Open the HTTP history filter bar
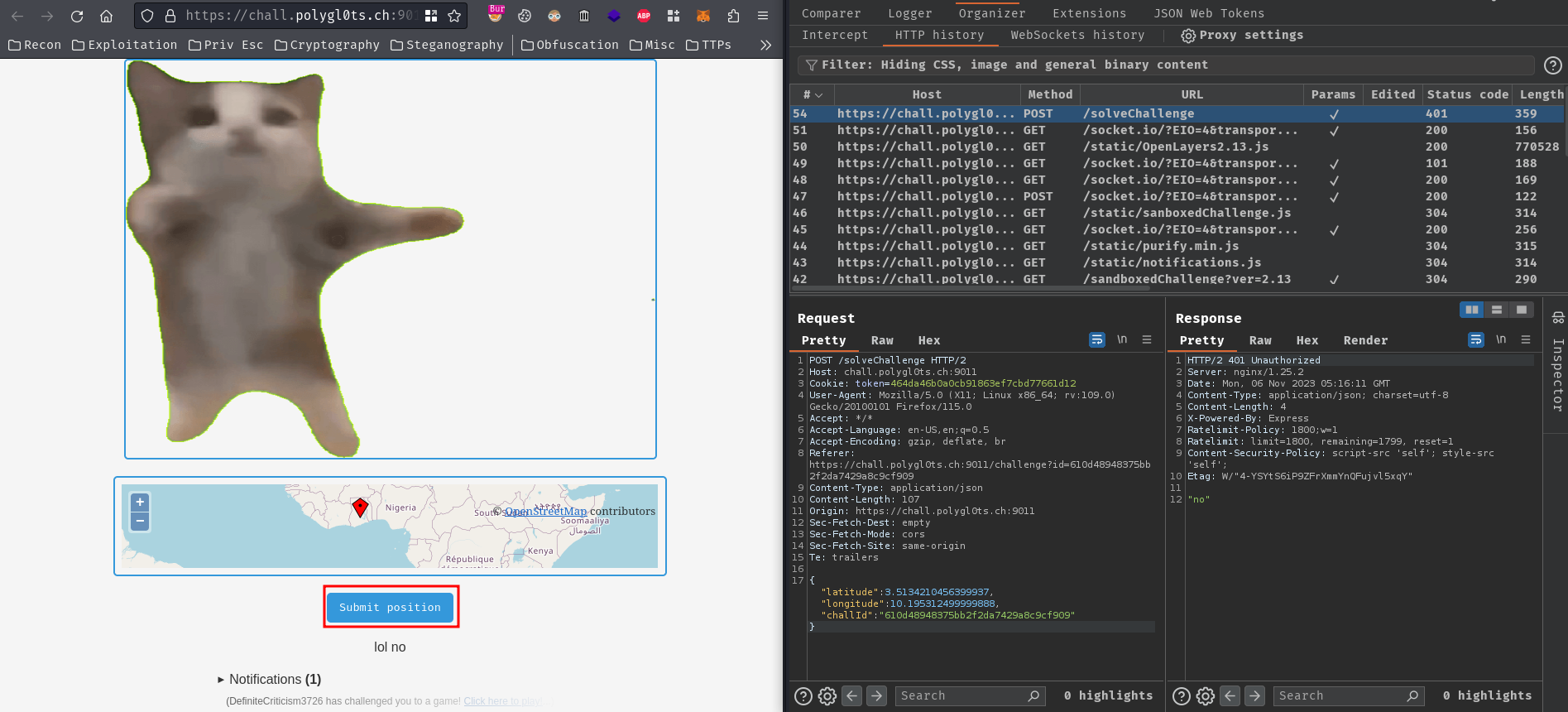1568x712 pixels. click(x=1165, y=65)
